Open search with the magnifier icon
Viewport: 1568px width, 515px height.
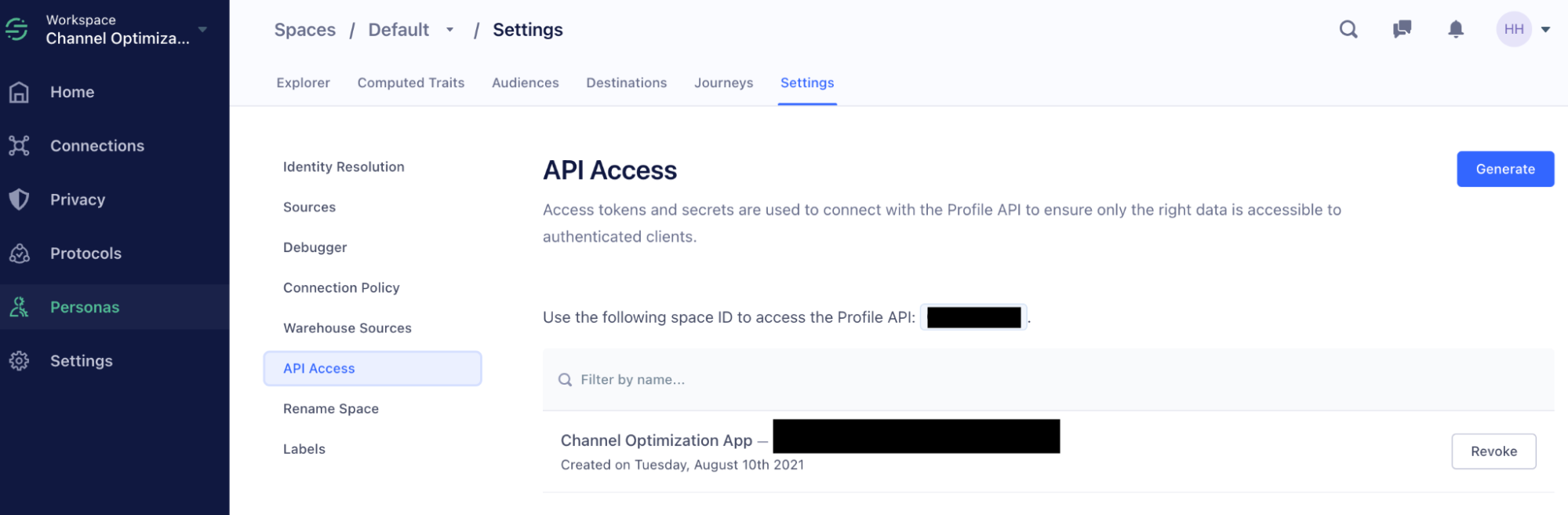click(x=1348, y=30)
